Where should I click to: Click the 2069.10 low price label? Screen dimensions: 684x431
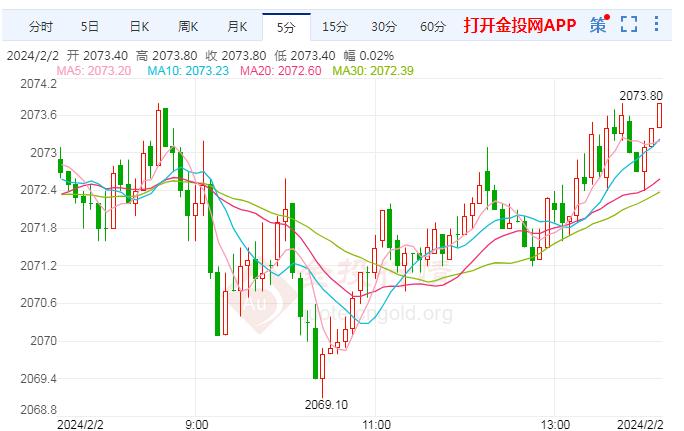tap(326, 404)
